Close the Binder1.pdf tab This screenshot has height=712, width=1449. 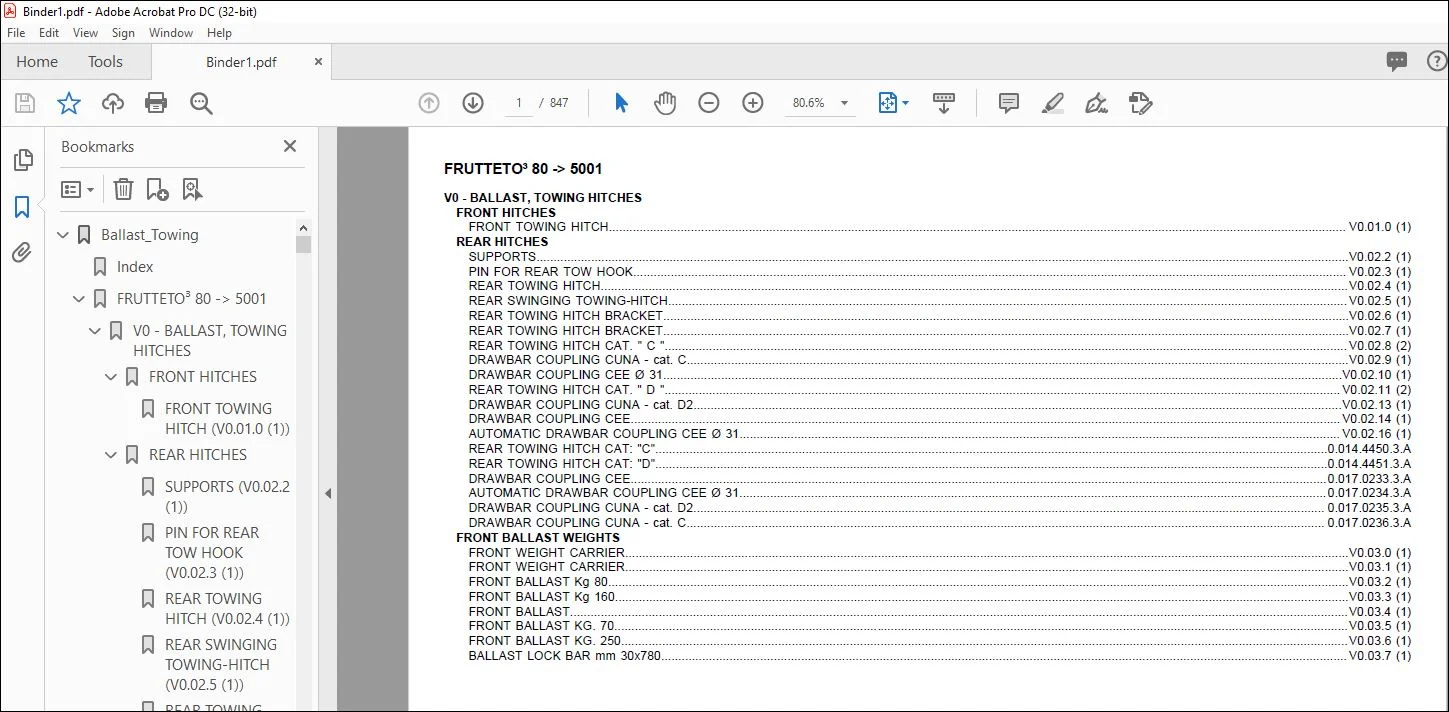click(318, 62)
